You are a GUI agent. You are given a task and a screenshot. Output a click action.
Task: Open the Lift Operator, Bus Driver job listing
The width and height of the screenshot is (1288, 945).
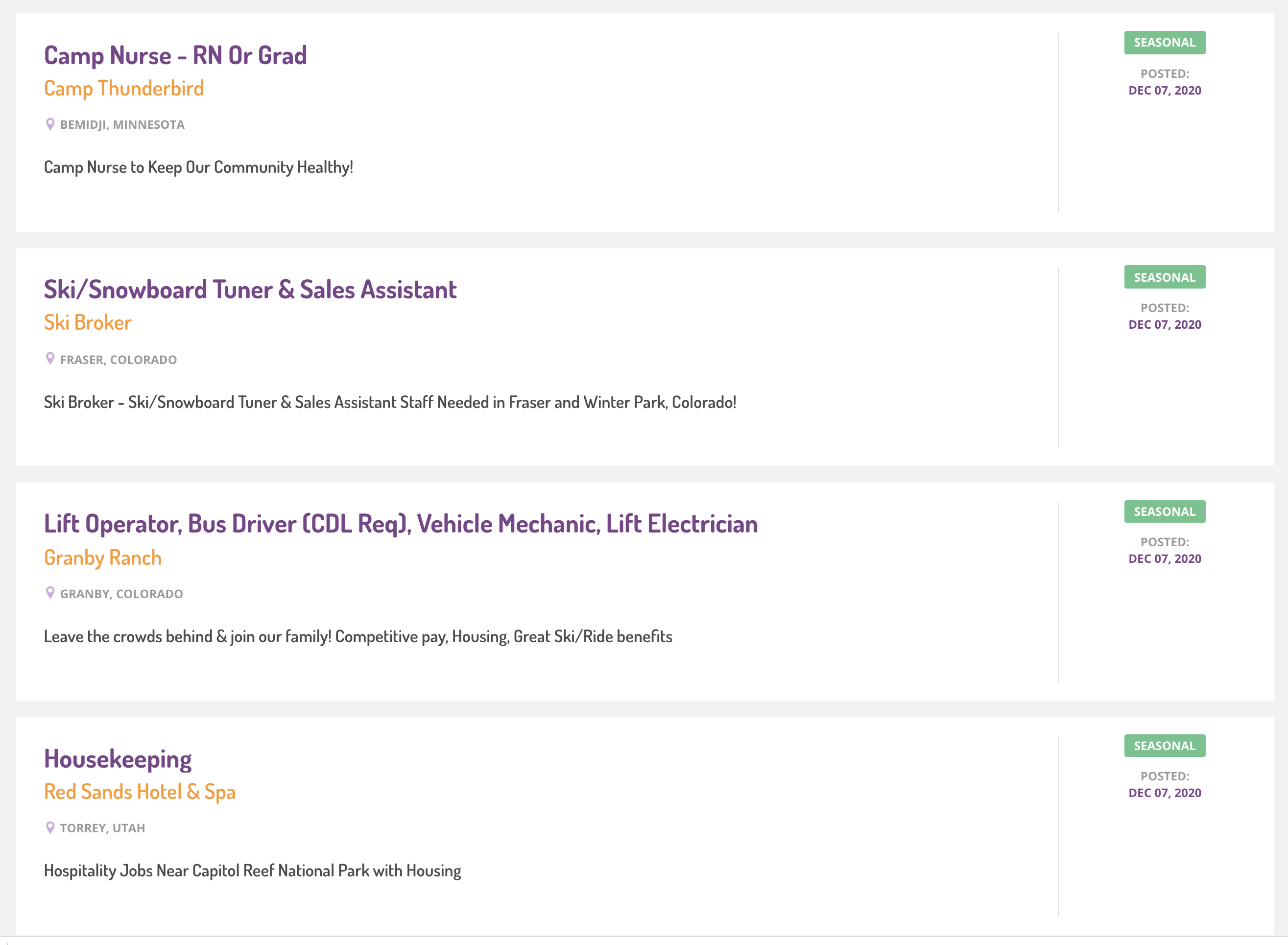tap(401, 524)
